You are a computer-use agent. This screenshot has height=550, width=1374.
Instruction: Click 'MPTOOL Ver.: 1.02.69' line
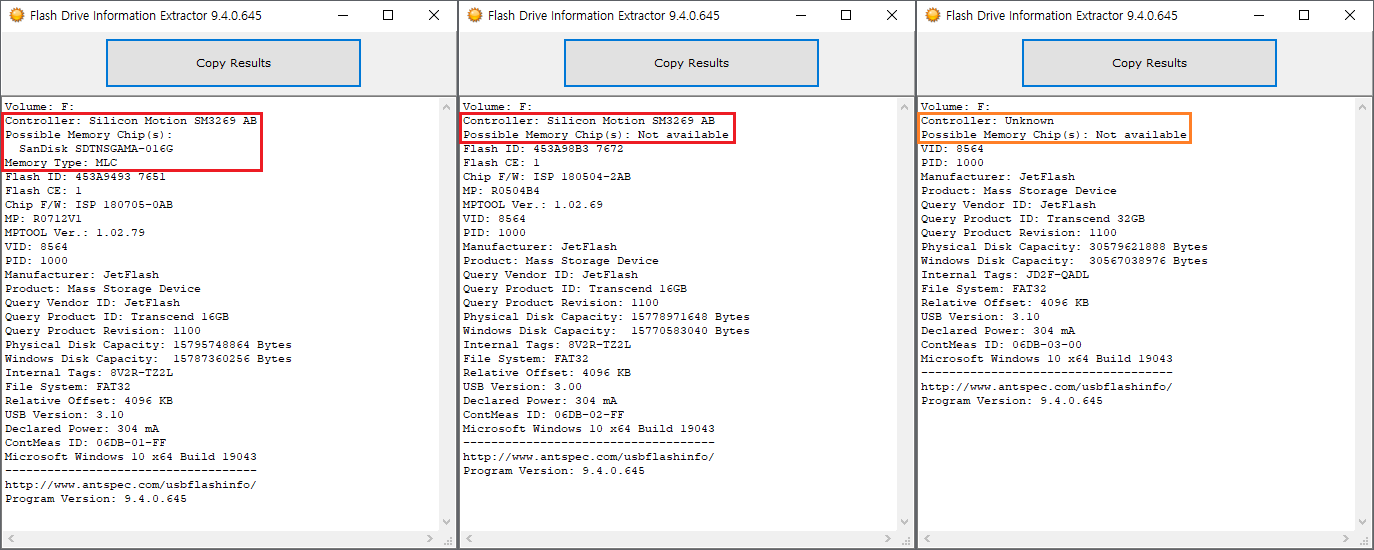(533, 204)
